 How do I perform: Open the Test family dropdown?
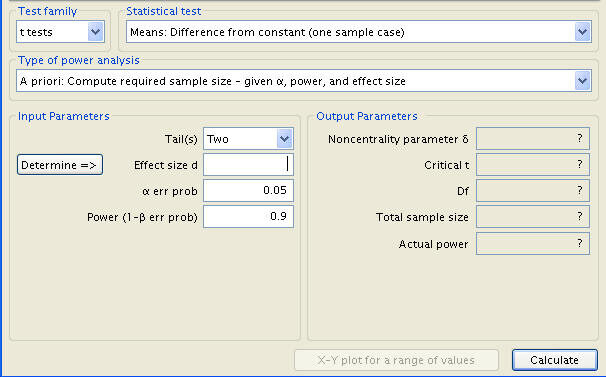[60, 32]
